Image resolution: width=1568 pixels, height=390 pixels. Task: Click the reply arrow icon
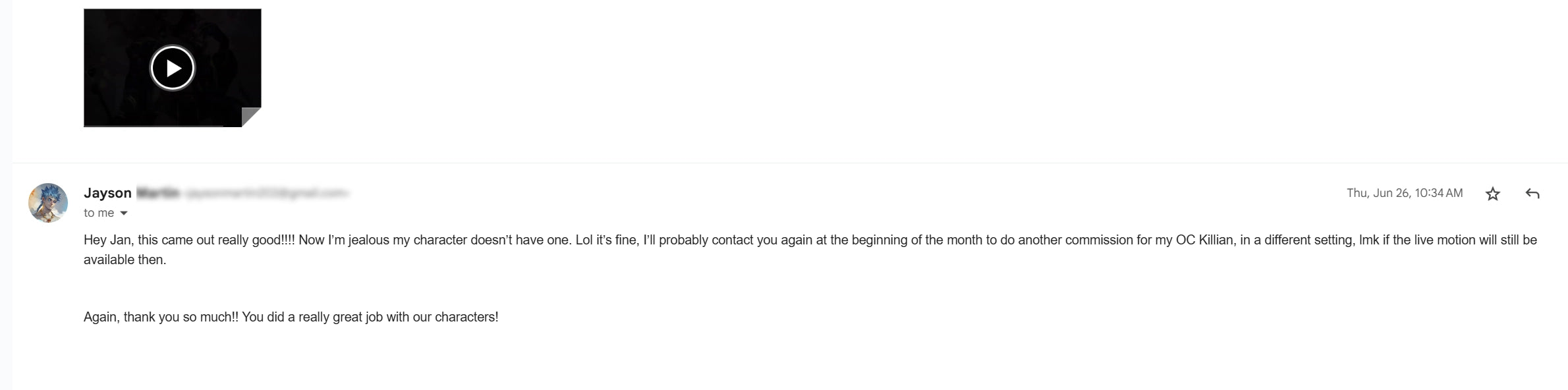(x=1532, y=194)
